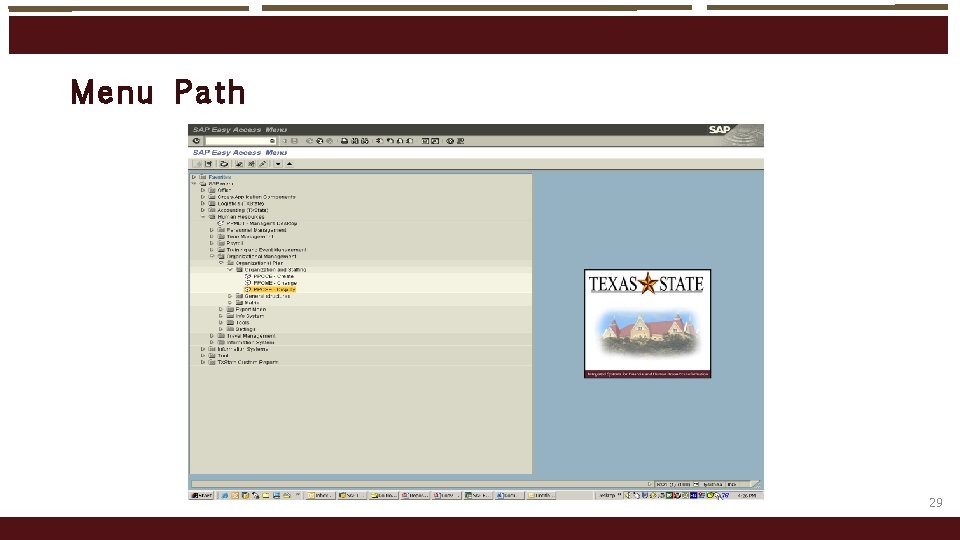Expand the Cross-Application Components folder
The image size is (960, 540).
click(203, 197)
